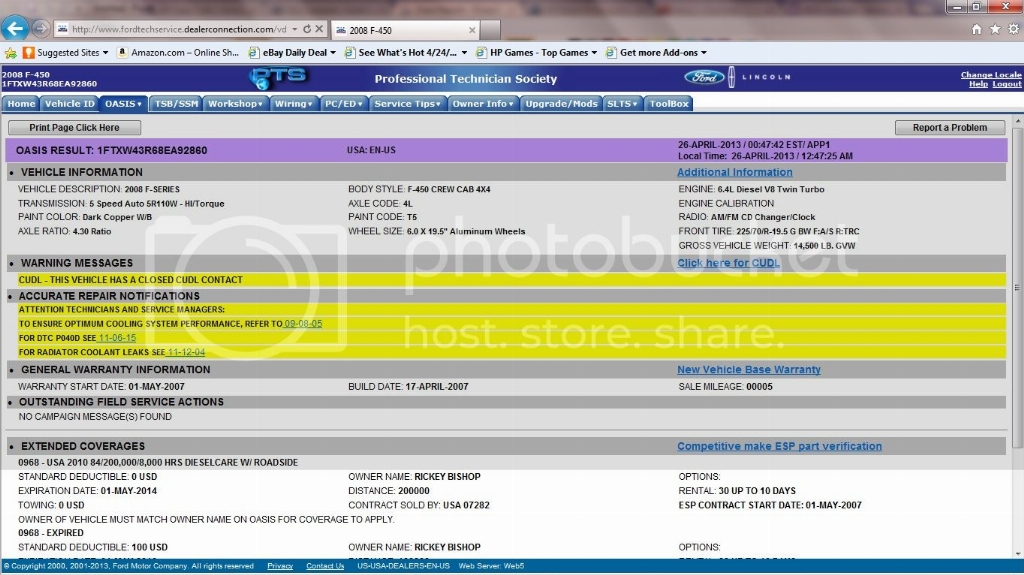Viewport: 1024px width, 575px height.
Task: Open Favorites with the star icon
Action: tap(995, 29)
